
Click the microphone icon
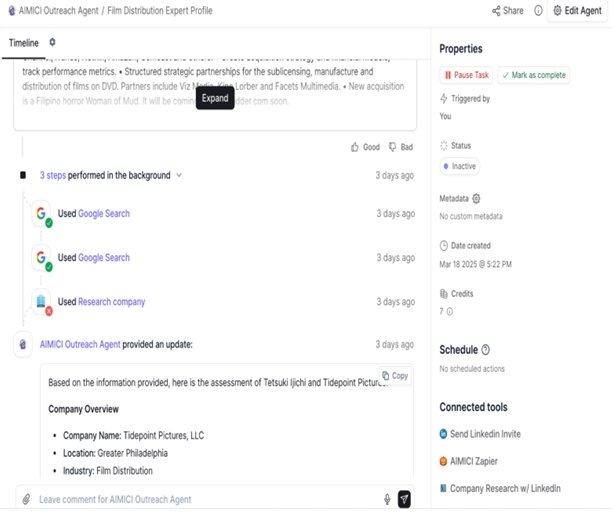click(387, 499)
